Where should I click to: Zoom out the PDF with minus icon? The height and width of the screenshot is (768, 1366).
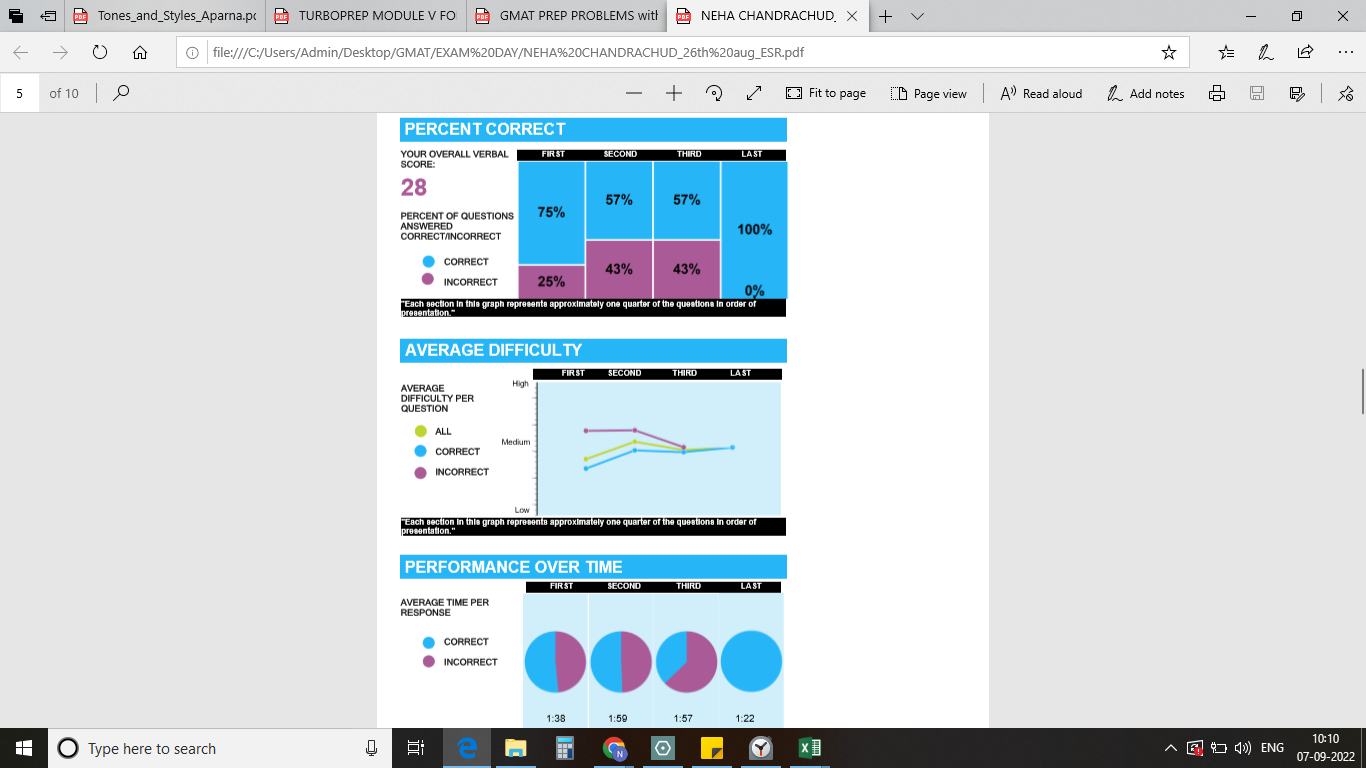point(633,93)
